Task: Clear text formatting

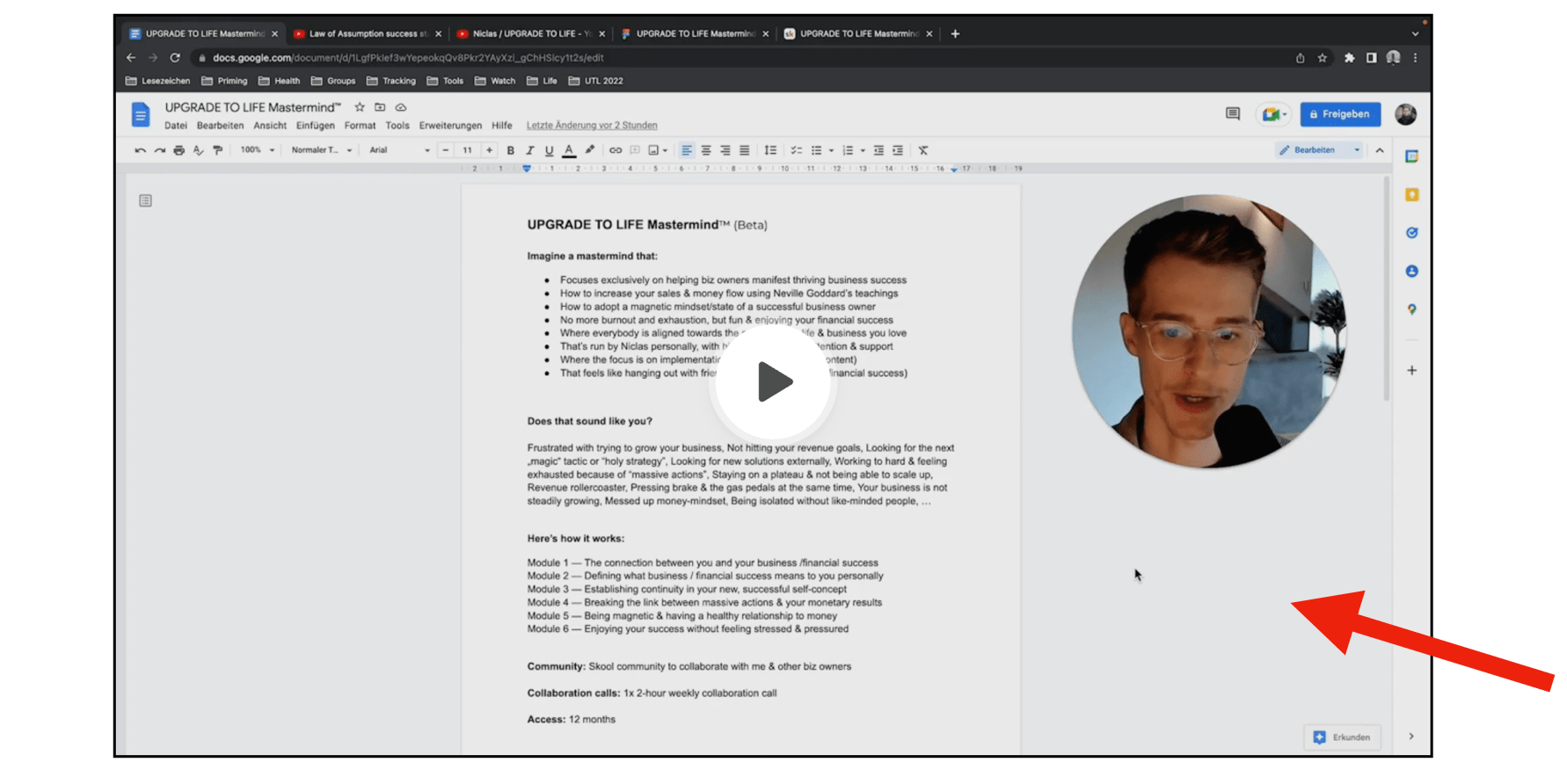Action: tap(923, 150)
